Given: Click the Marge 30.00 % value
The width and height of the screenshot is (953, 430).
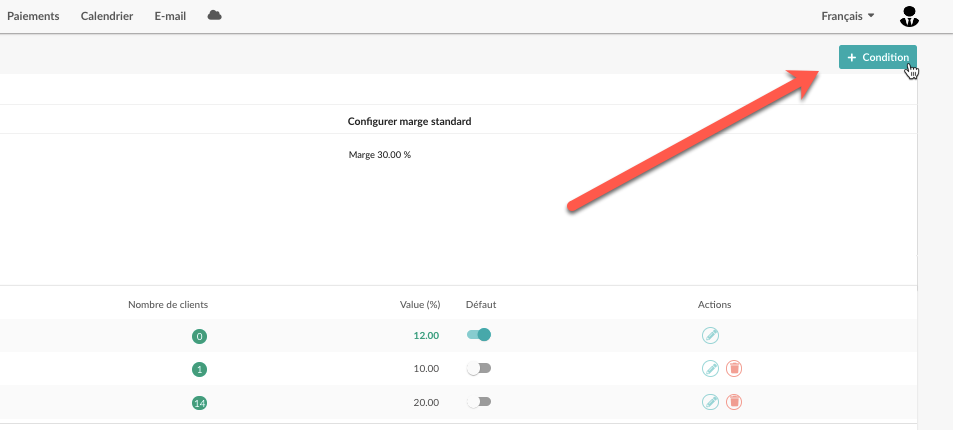Looking at the screenshot, I should click(380, 155).
